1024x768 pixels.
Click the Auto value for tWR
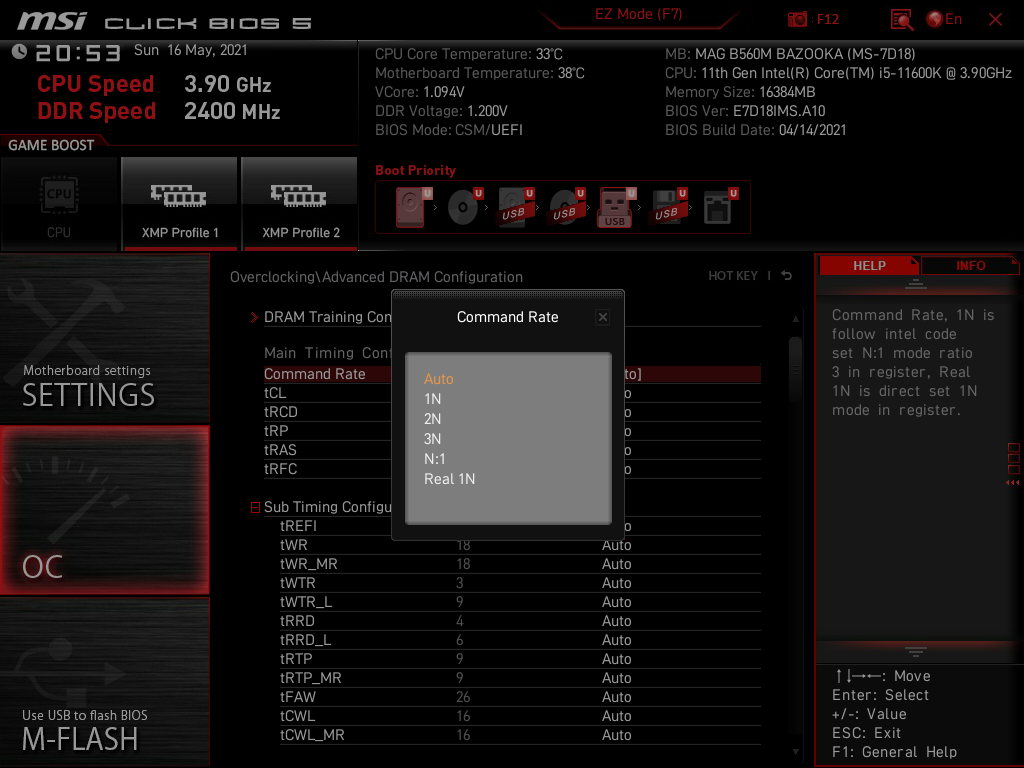pos(616,545)
